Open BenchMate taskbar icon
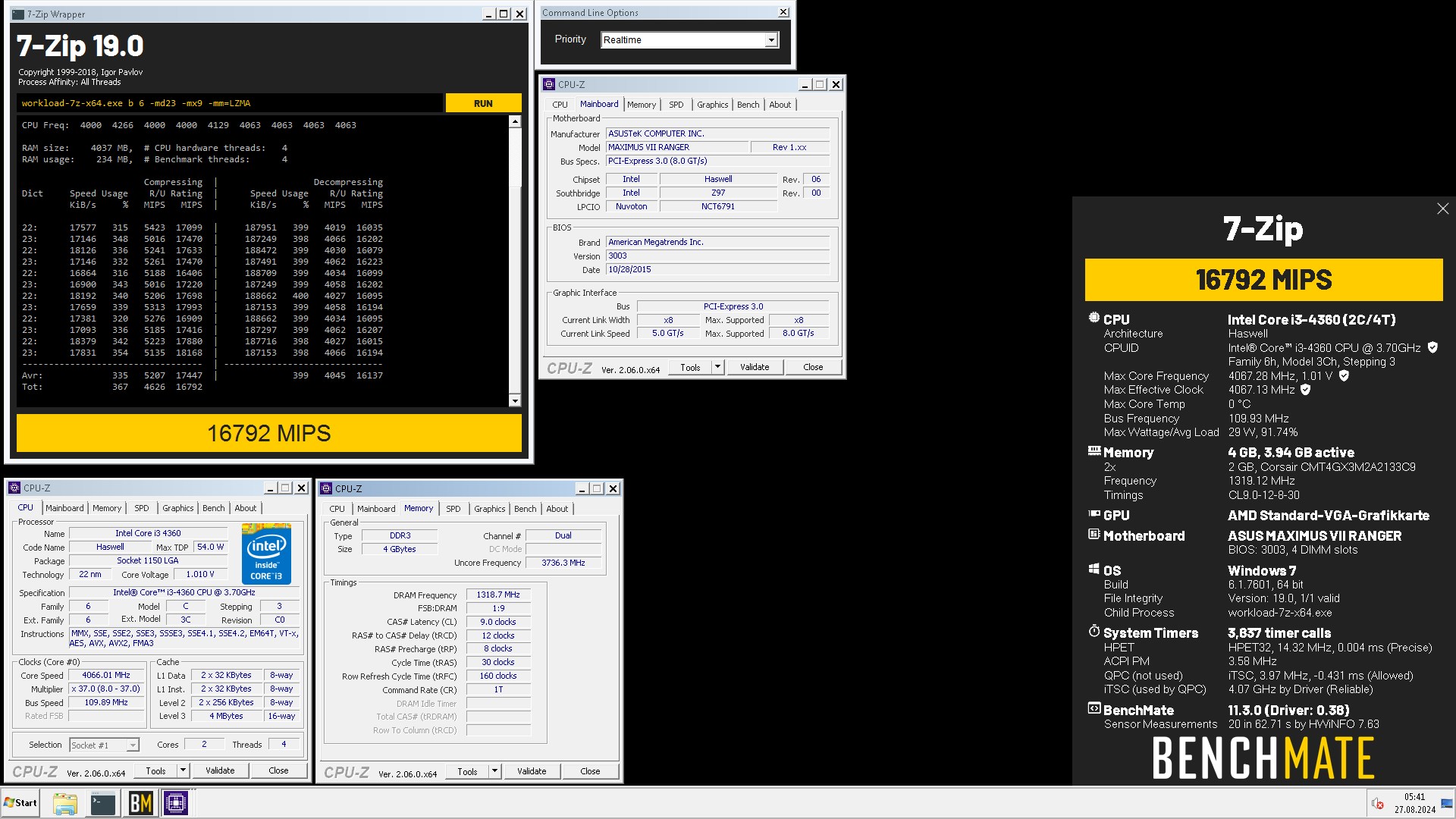The image size is (1456, 819). click(x=140, y=803)
